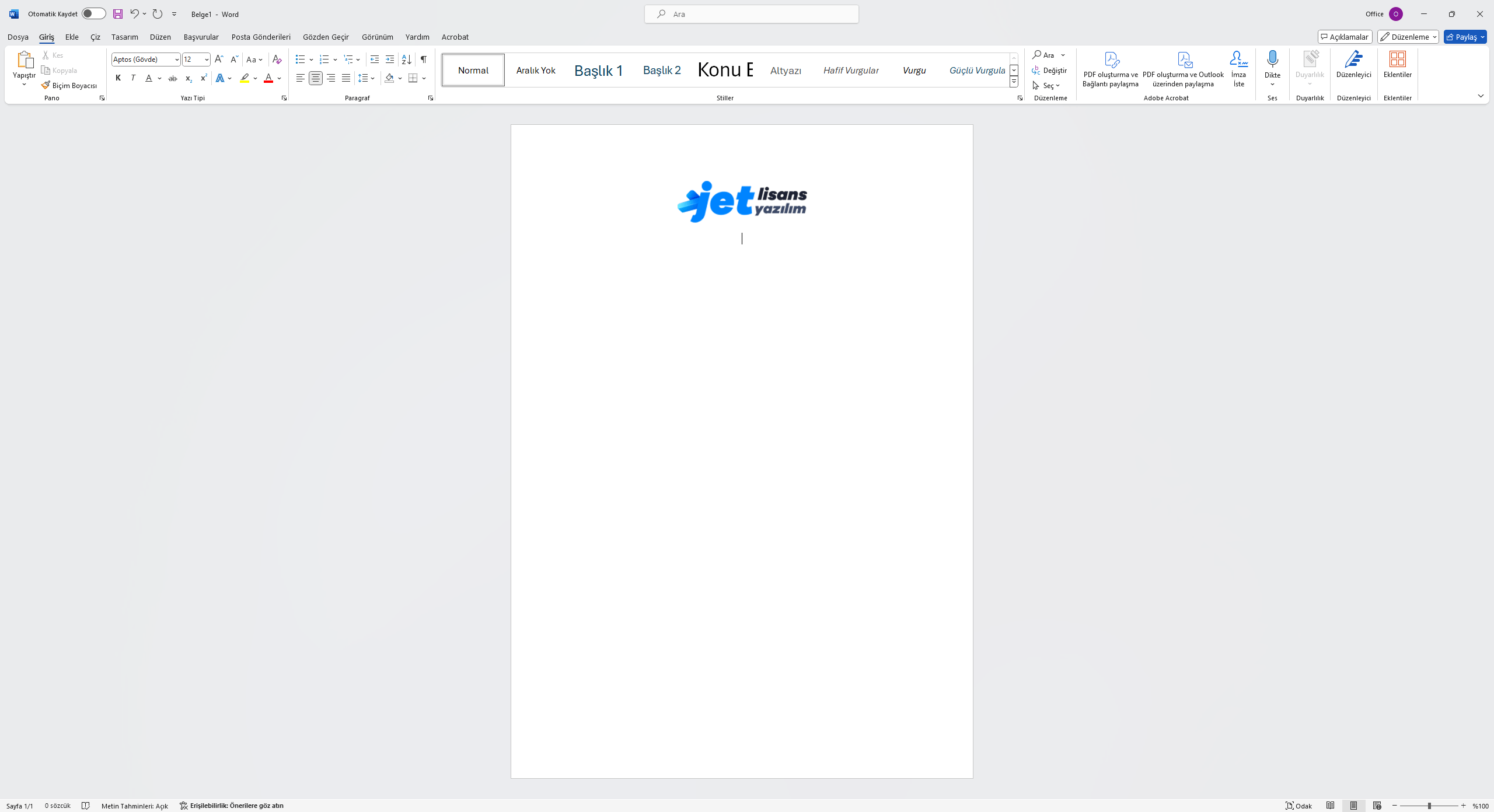This screenshot has height=812, width=1494.
Task: Expand the highlight color options
Action: (254, 78)
